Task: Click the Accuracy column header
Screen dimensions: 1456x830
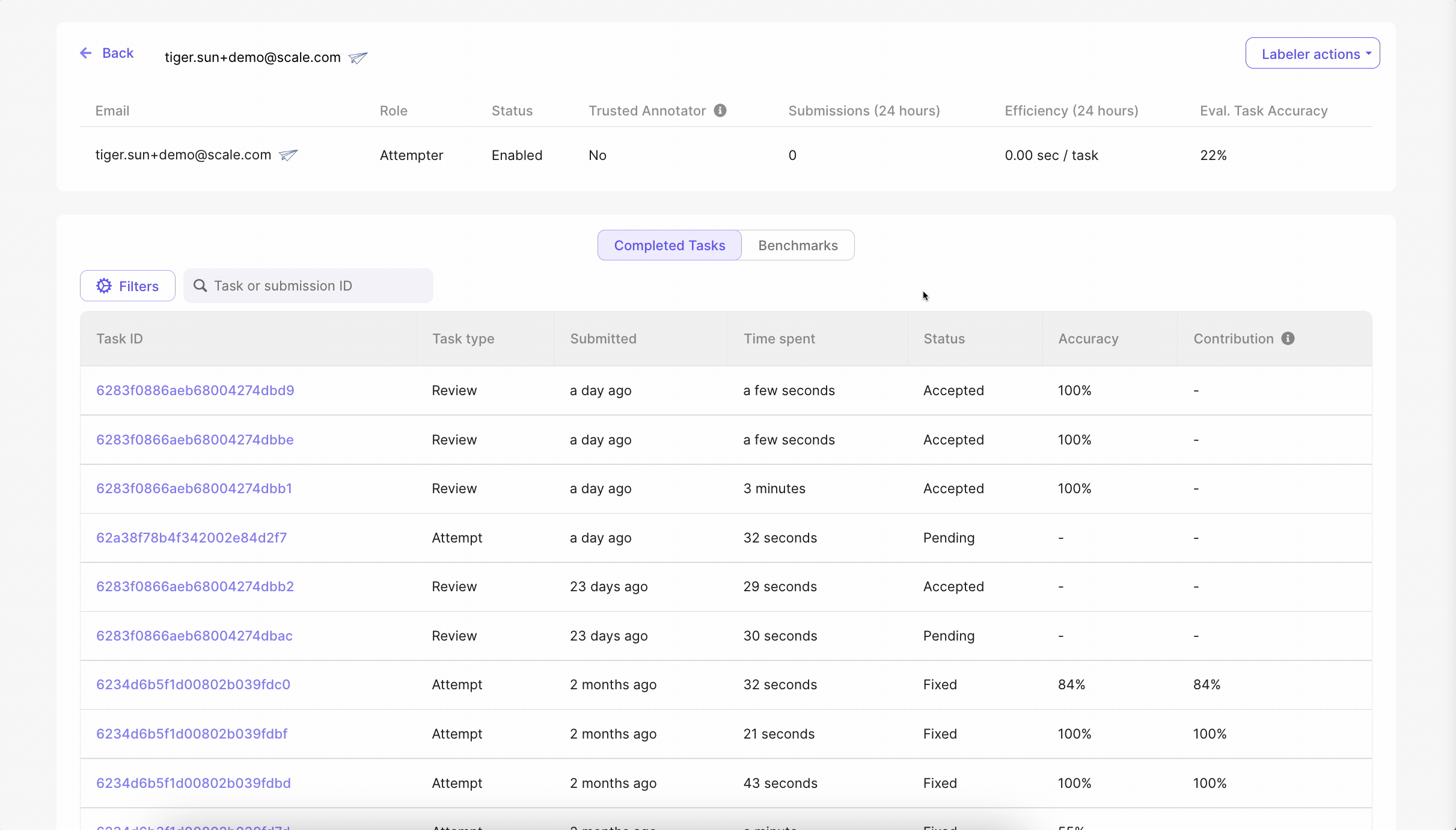Action: pos(1088,339)
